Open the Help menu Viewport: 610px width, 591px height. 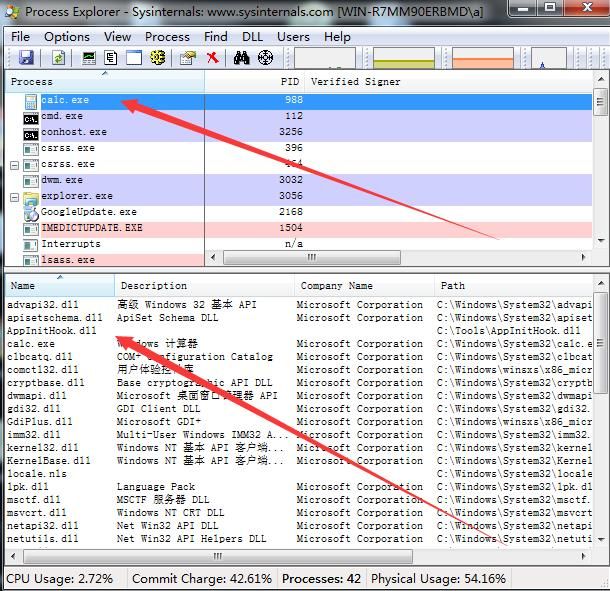(337, 37)
